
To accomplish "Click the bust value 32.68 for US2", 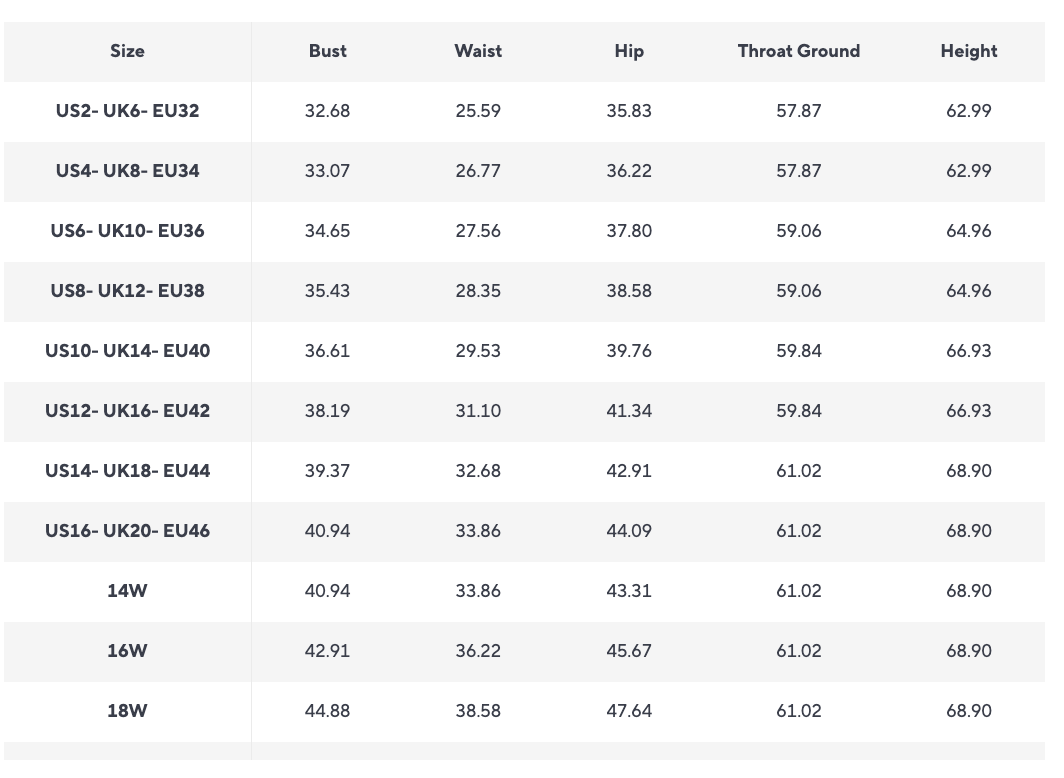I will point(327,111).
